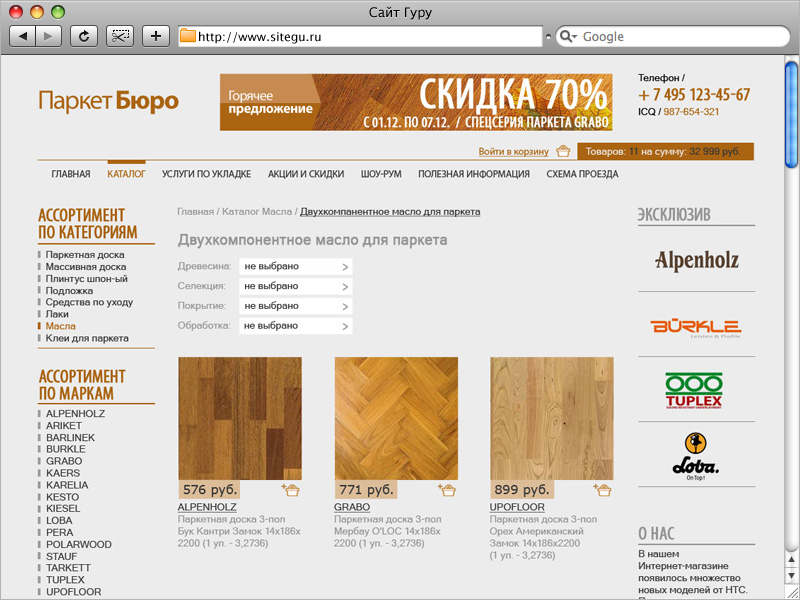This screenshot has height=600, width=800.
Task: Click the cart summary Товаров: 11 bar
Action: pyautogui.click(x=665, y=152)
